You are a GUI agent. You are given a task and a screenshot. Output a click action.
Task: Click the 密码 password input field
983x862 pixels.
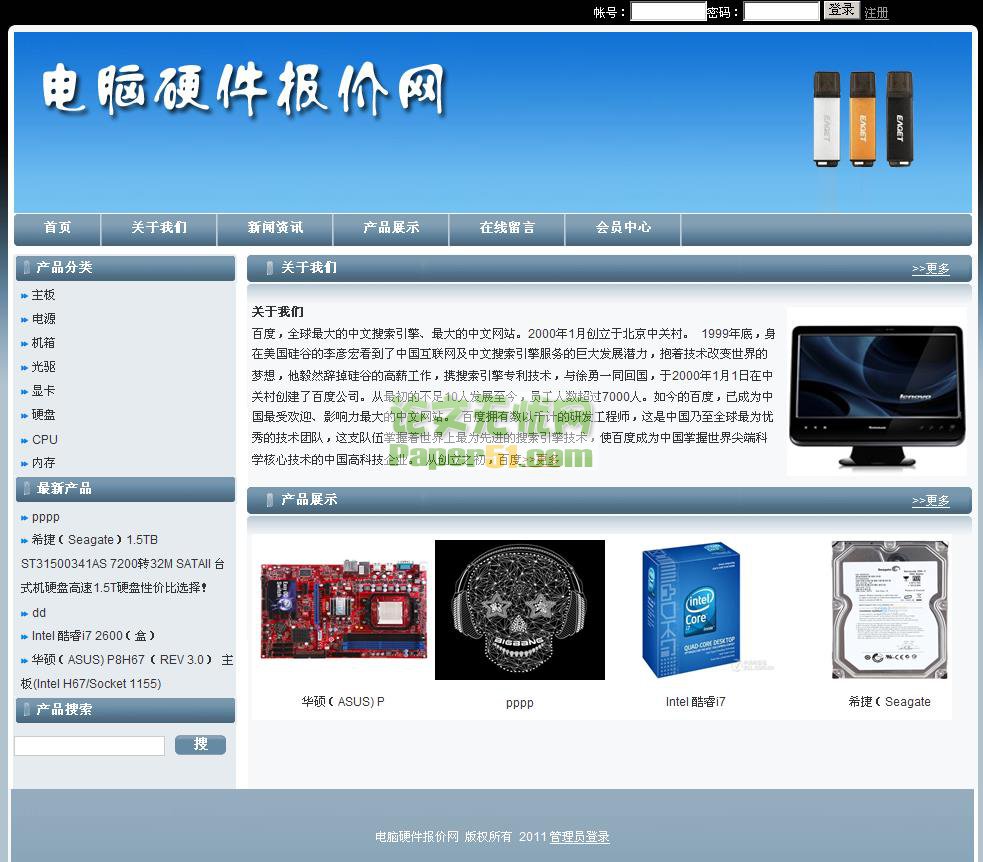[x=781, y=11]
